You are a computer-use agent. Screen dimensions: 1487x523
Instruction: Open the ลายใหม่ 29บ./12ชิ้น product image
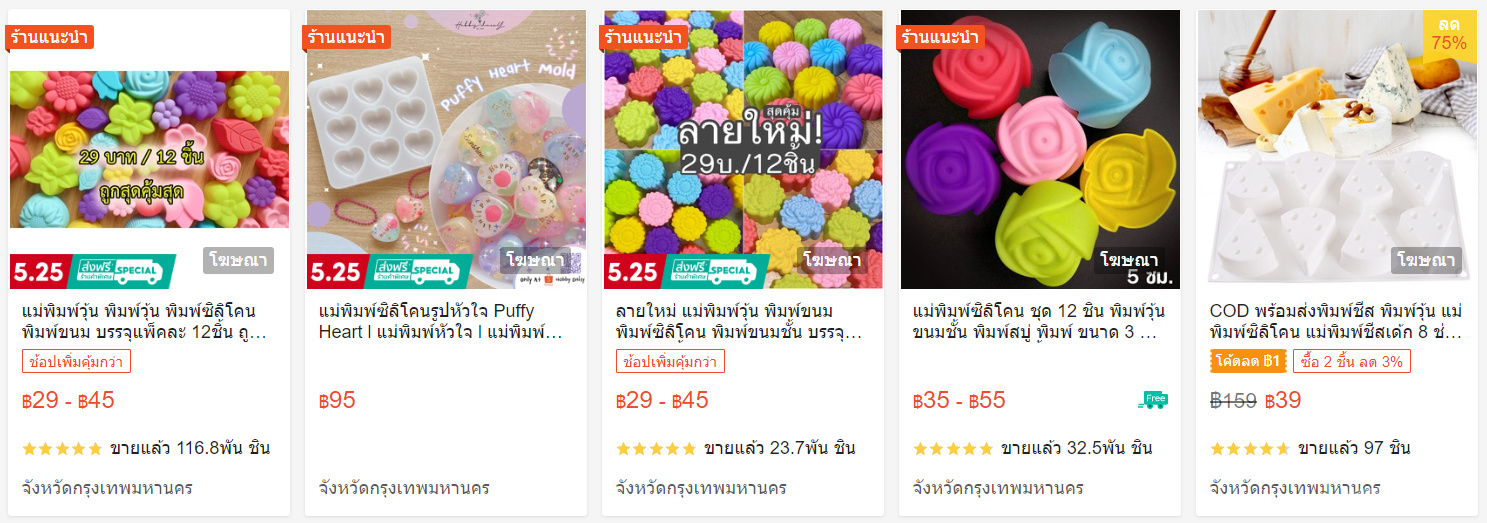pos(743,149)
